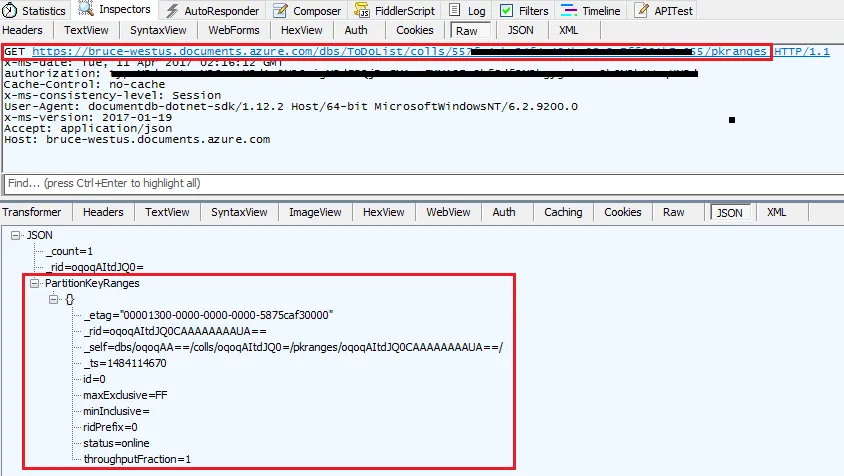
Task: Open the response Raw tab
Action: pyautogui.click(x=673, y=212)
